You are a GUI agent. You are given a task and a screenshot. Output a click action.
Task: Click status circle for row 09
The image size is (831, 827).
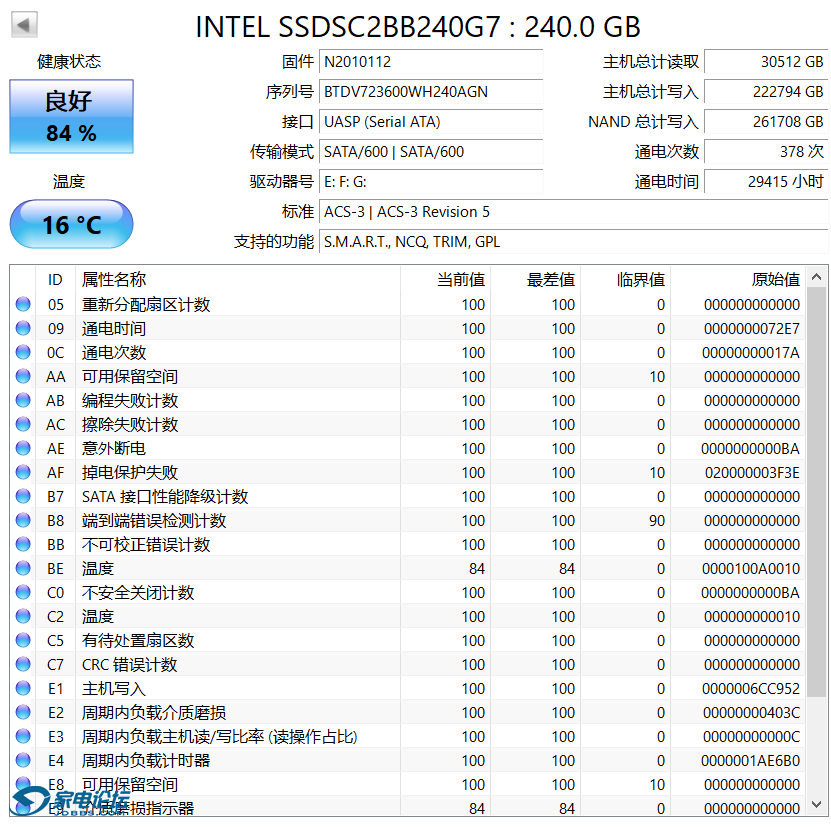(x=23, y=328)
